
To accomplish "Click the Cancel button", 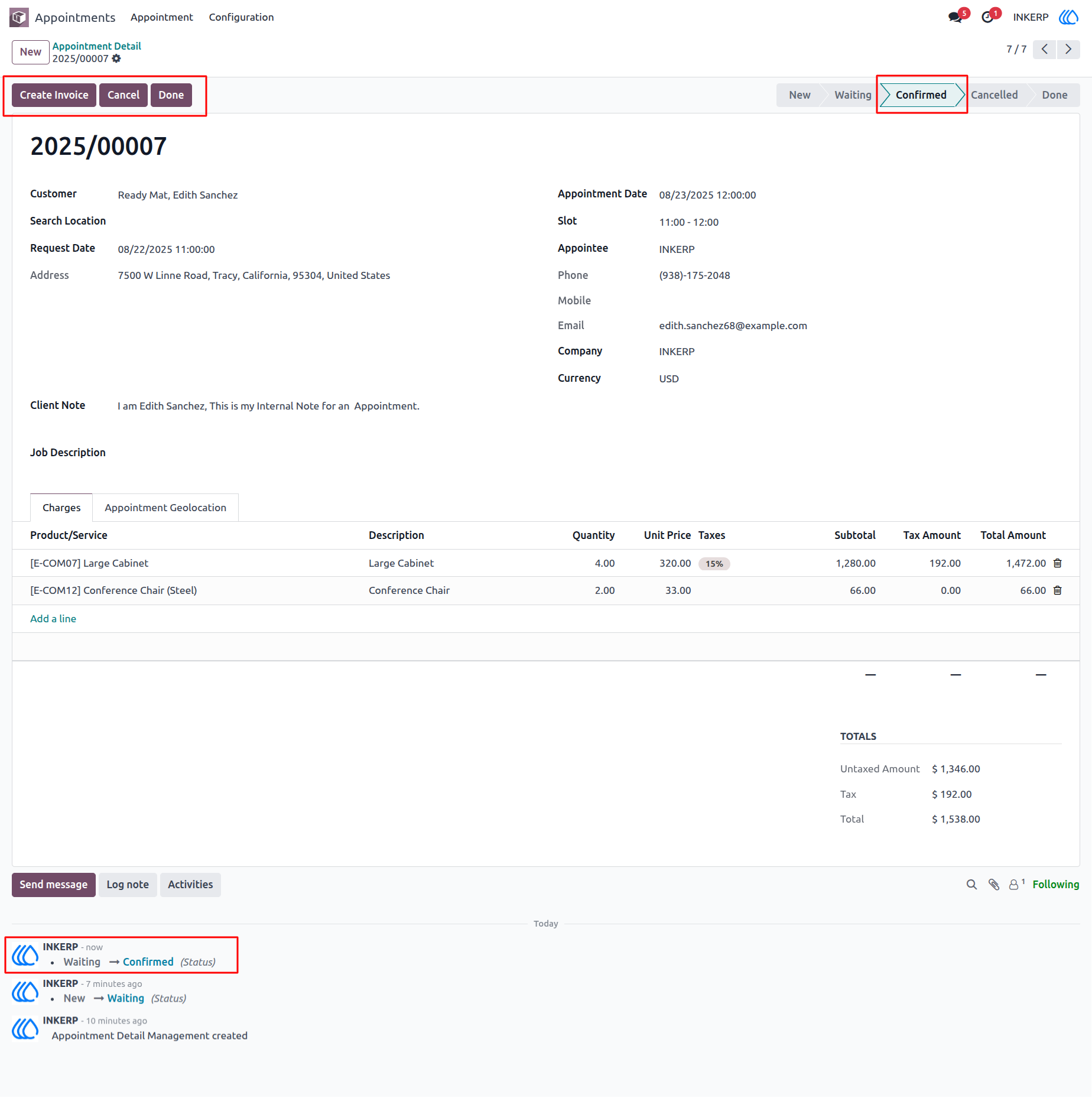I will point(123,95).
